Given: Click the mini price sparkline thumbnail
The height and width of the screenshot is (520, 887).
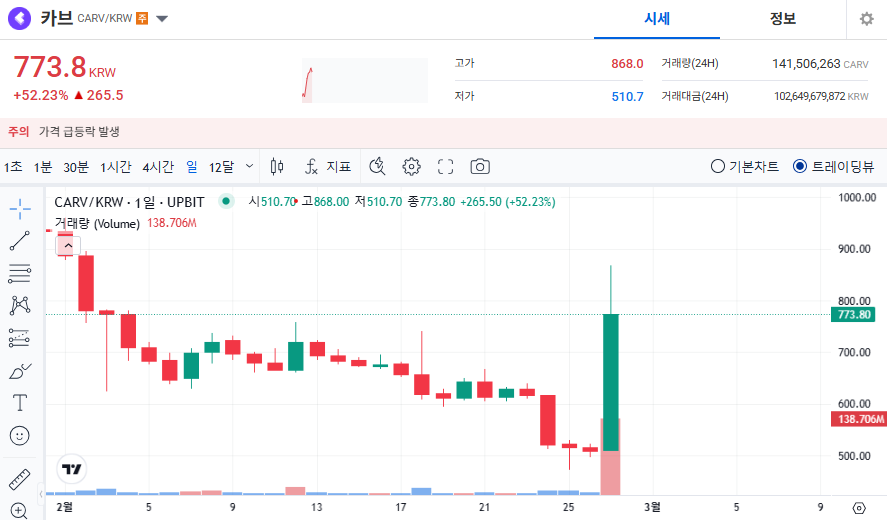Looking at the screenshot, I should coord(364,80).
